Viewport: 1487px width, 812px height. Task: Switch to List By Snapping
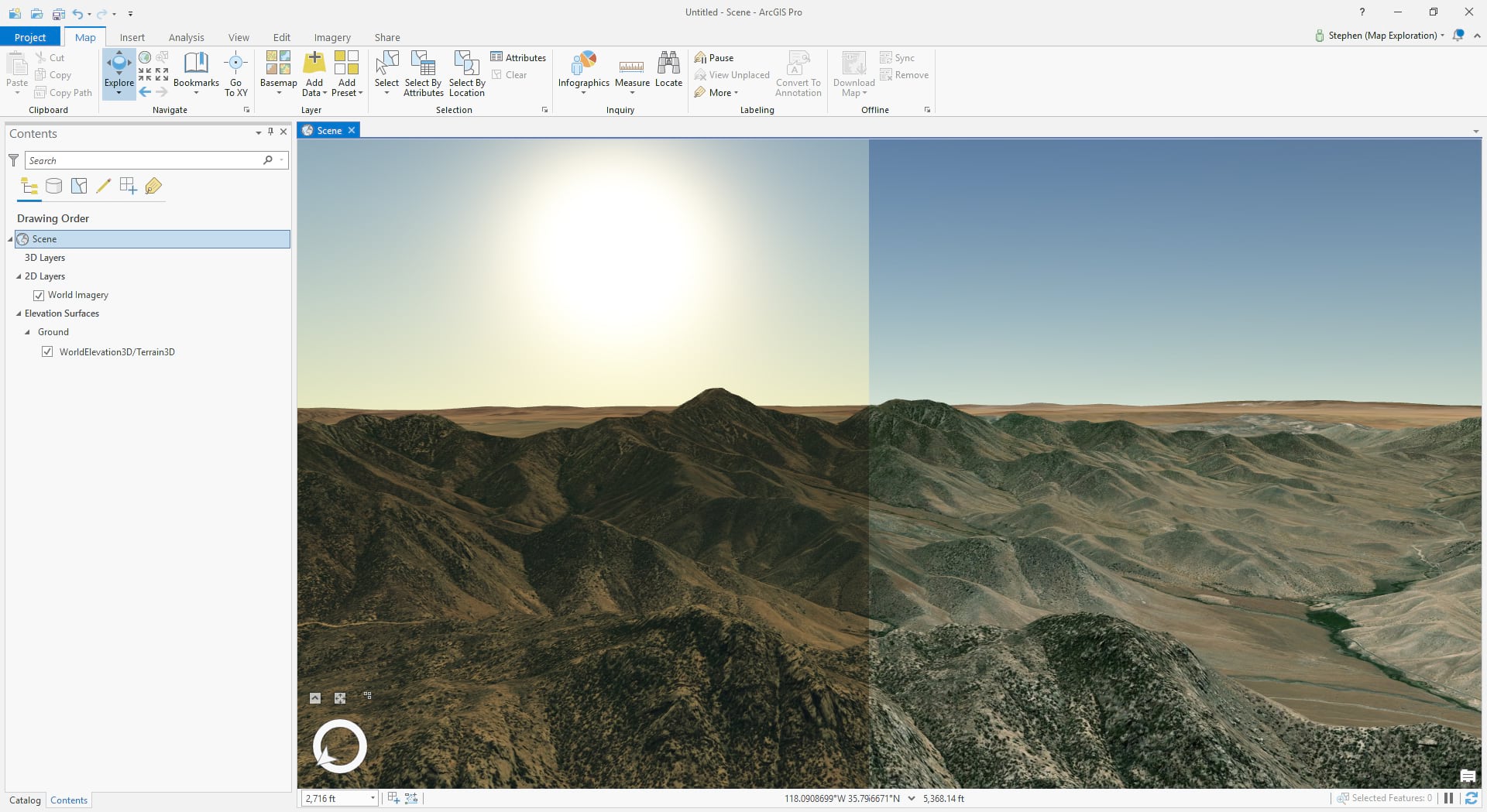[x=129, y=186]
